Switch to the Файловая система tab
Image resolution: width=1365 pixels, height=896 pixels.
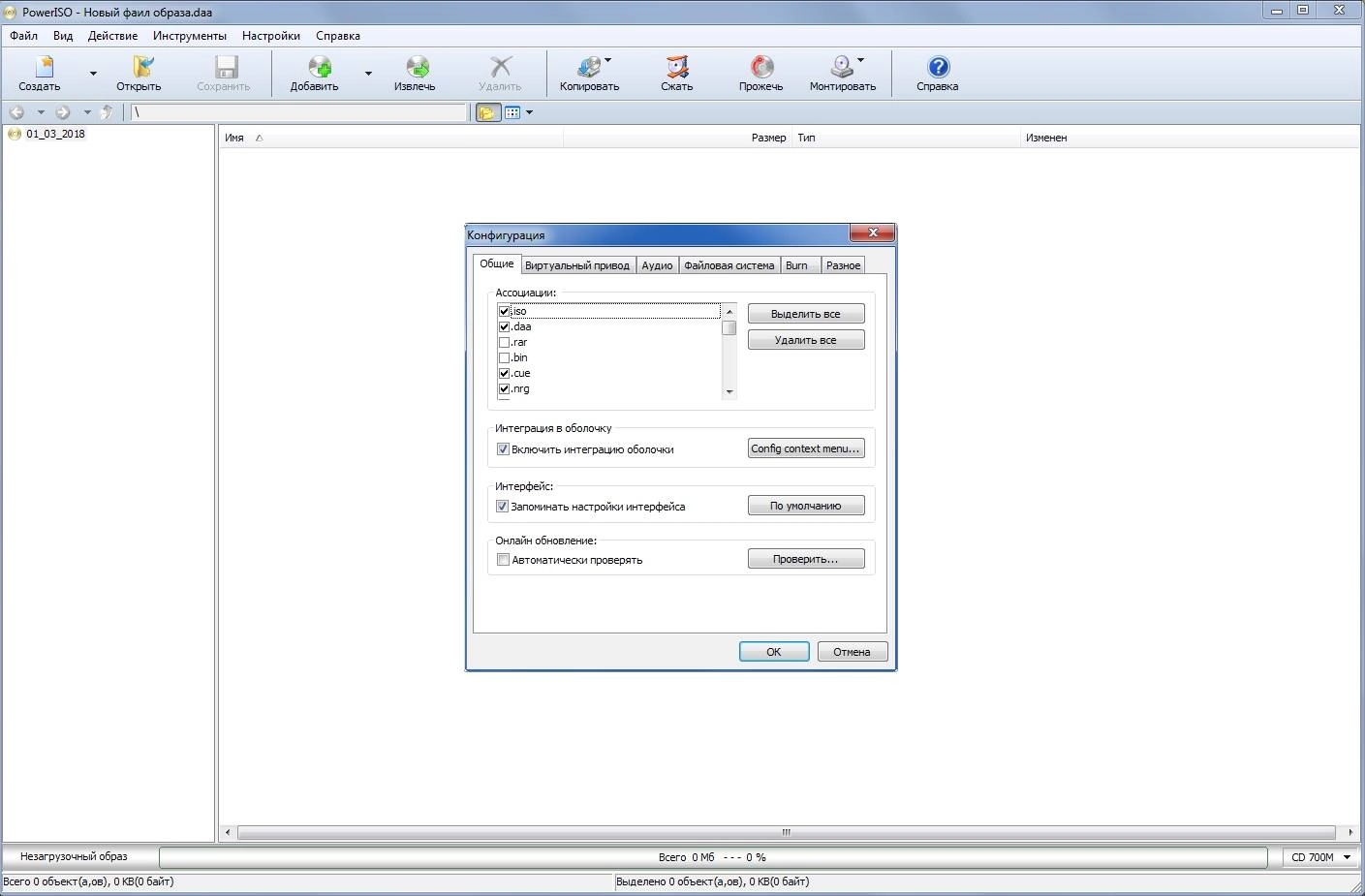click(729, 265)
